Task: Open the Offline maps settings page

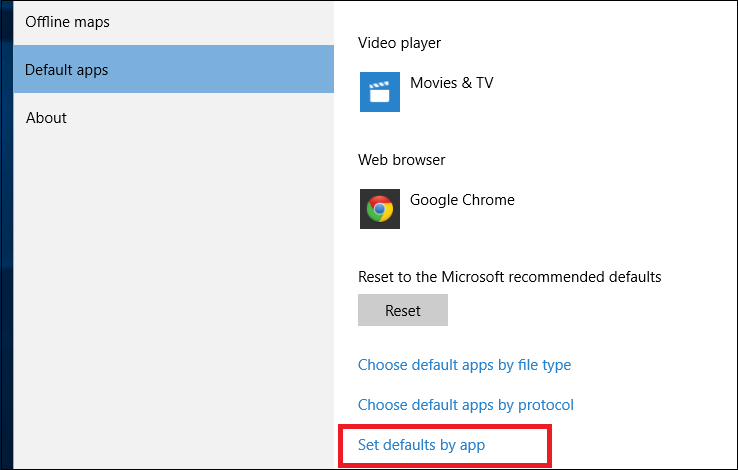Action: click(174, 22)
